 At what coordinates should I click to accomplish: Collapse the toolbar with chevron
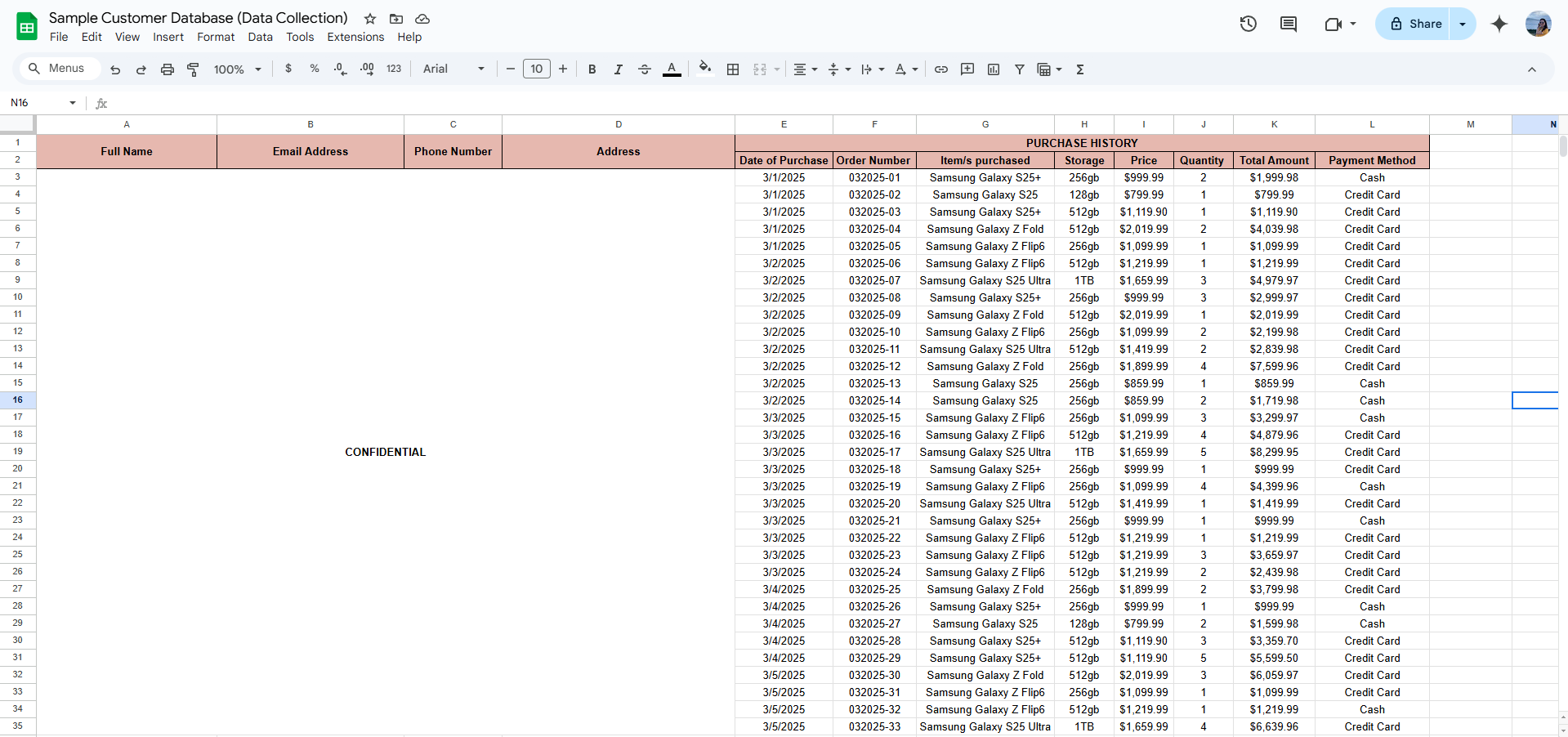pos(1532,69)
